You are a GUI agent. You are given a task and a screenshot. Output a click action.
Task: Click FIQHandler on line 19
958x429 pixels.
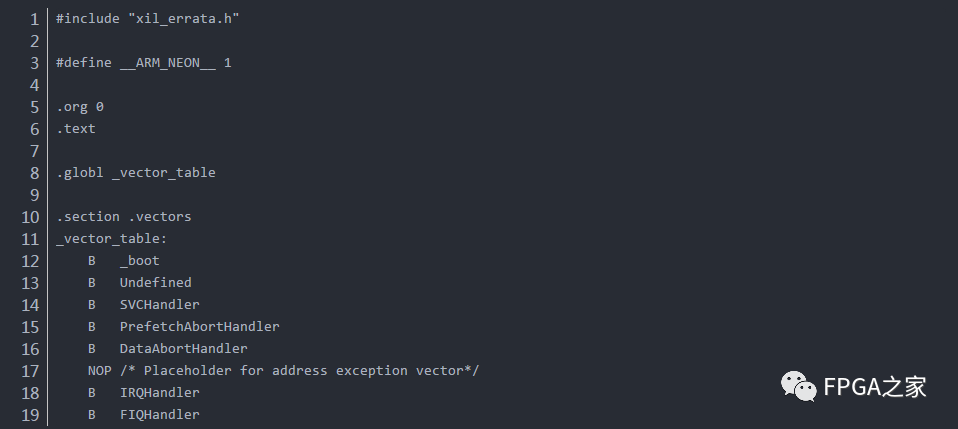[159, 415]
